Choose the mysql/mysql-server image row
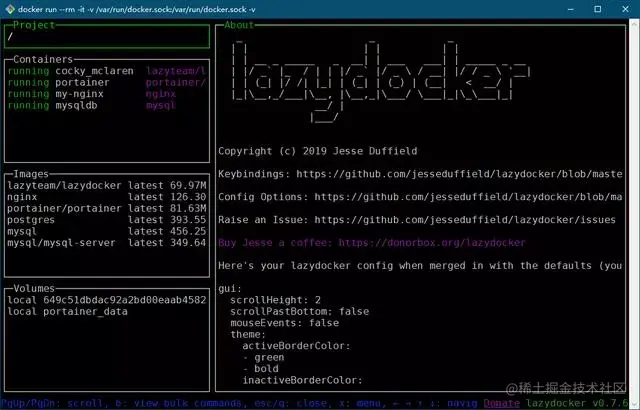Screen dimensions: 640x410 click(107, 243)
